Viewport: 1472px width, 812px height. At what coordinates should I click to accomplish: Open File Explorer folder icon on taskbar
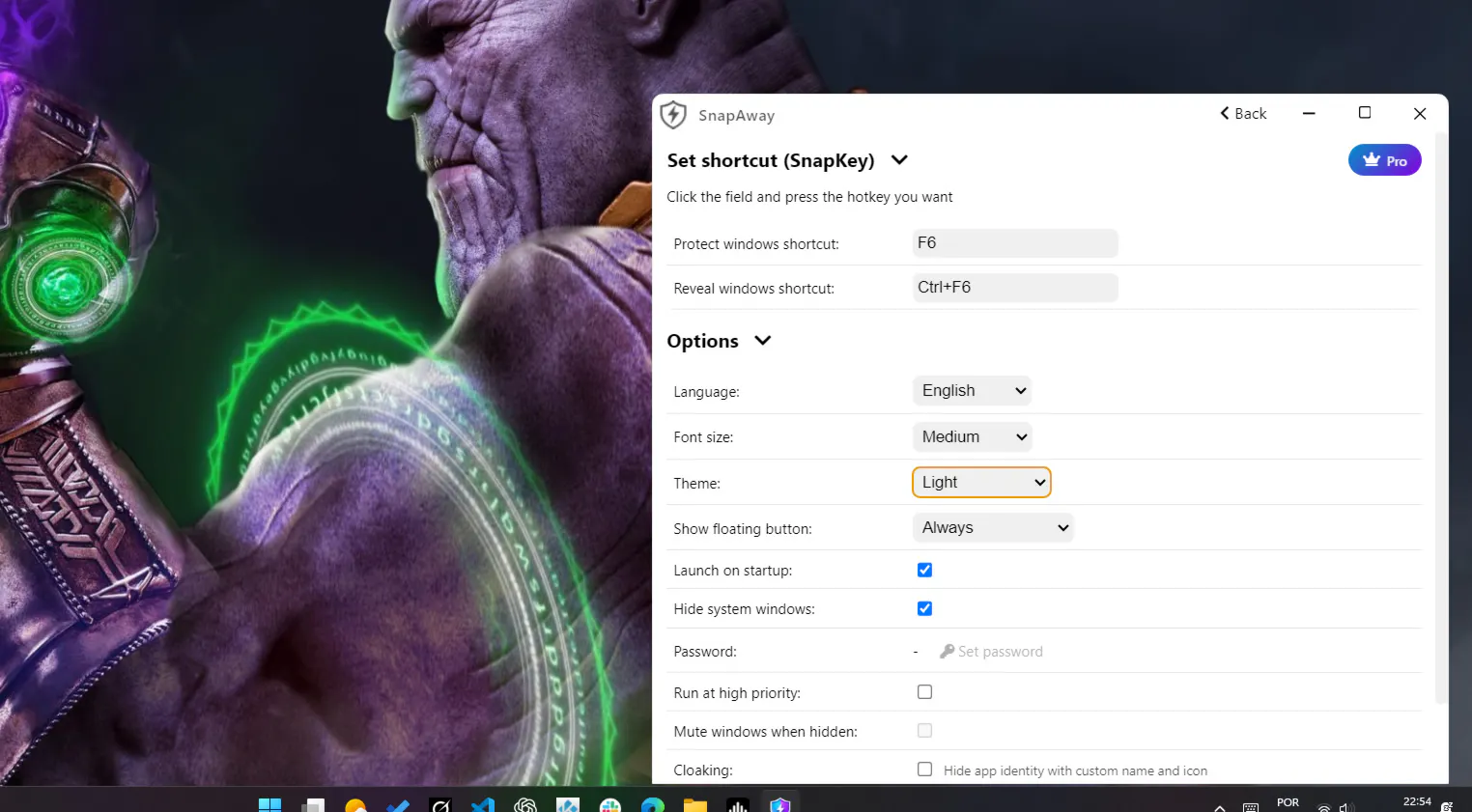tap(695, 805)
